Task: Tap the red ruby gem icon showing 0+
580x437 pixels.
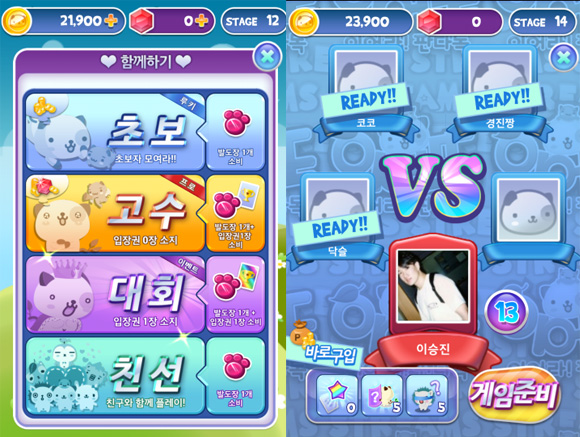Action: tap(142, 21)
